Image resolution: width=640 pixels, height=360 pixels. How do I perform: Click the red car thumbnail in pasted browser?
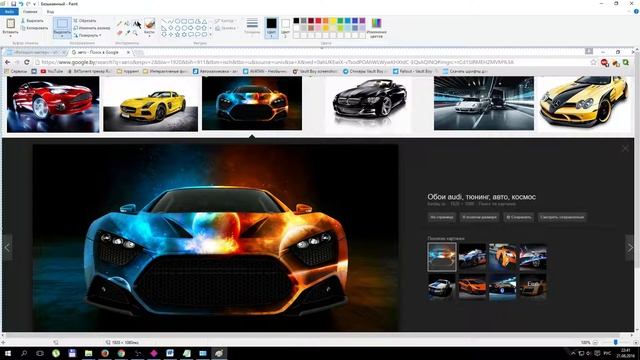[53, 104]
